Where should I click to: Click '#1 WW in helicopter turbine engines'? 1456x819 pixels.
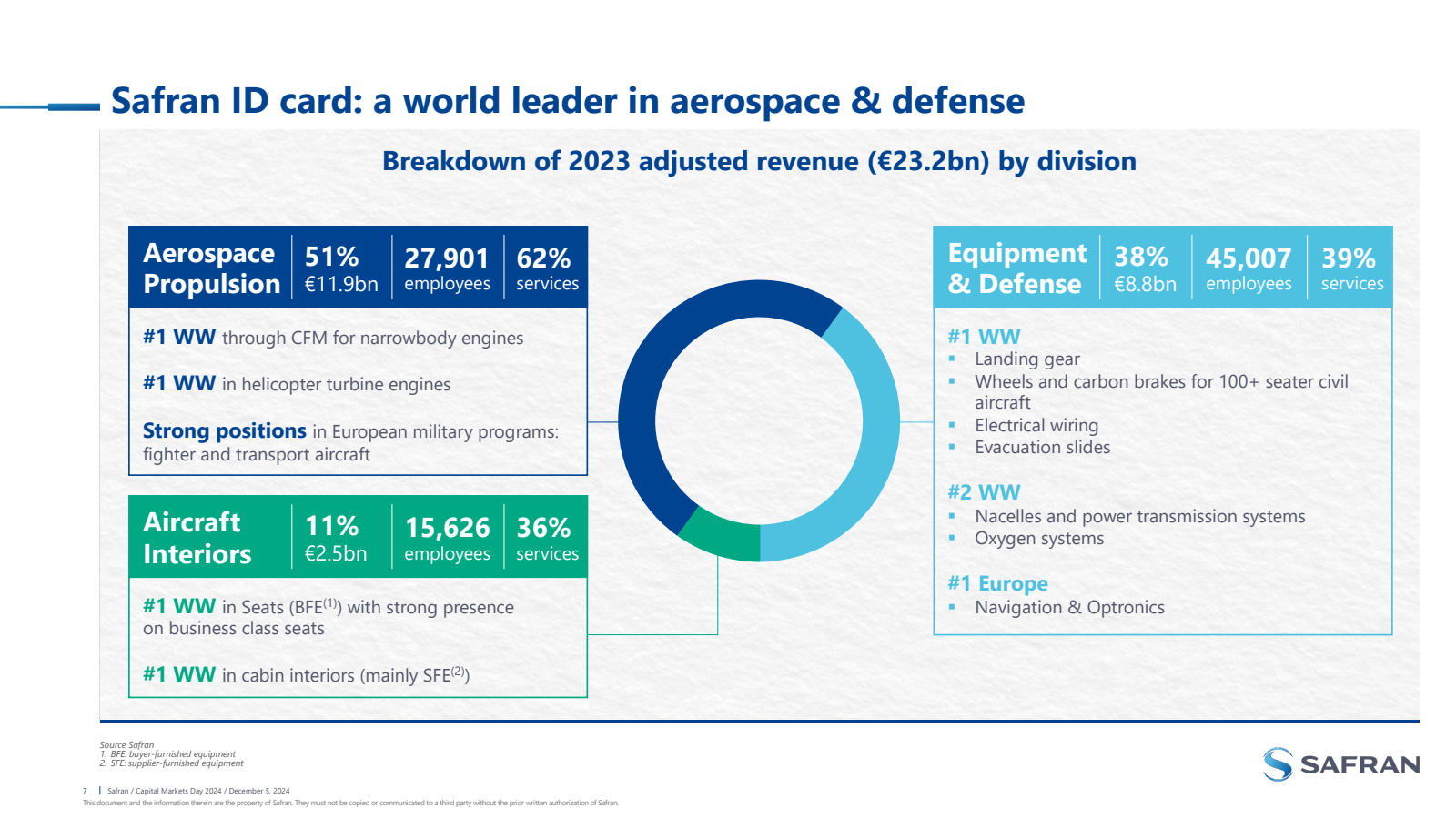(x=297, y=384)
